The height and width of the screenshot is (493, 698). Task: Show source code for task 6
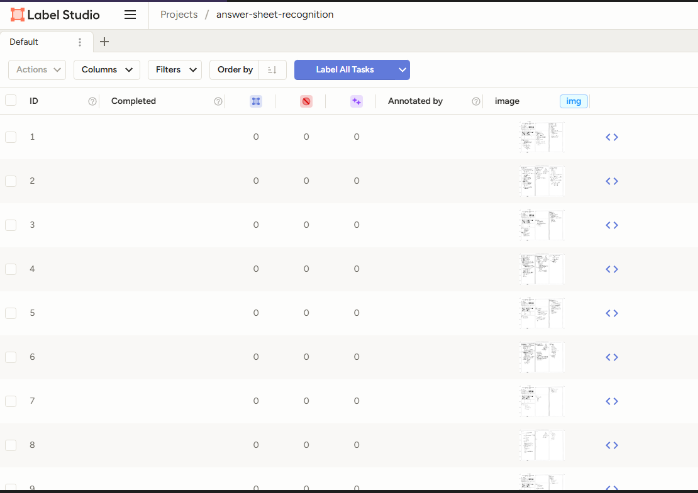point(612,357)
